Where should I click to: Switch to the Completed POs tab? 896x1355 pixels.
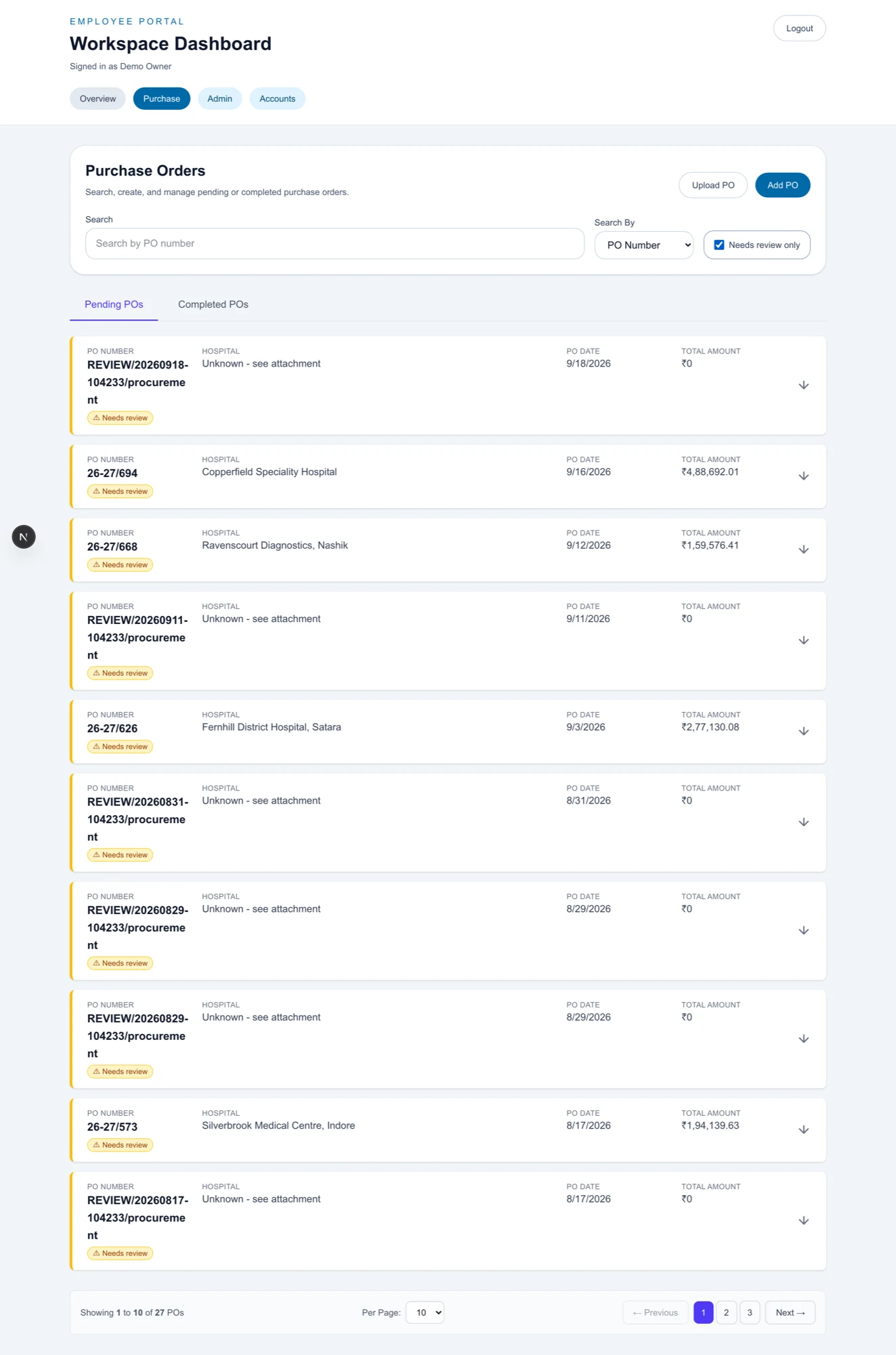[x=213, y=305]
